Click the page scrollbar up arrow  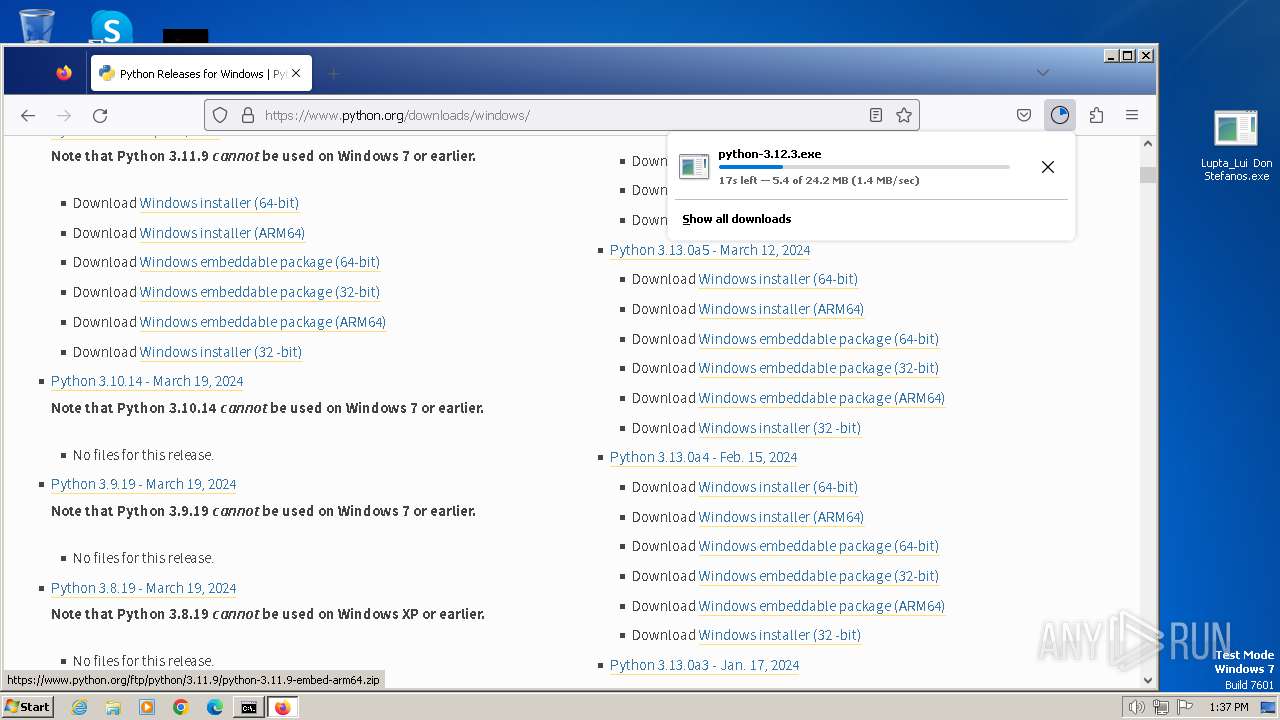1148,144
